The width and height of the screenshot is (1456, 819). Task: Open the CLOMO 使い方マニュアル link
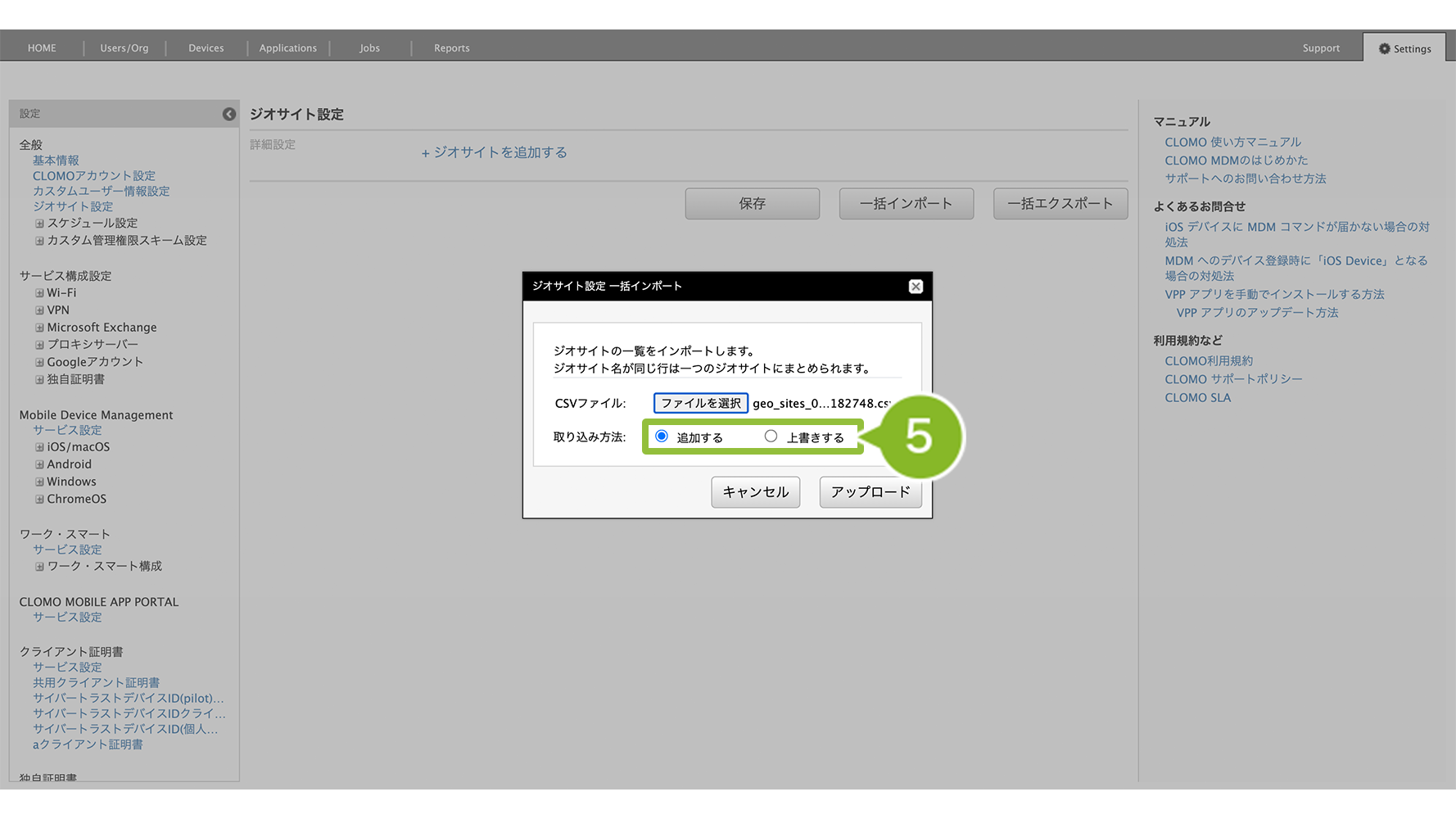pos(1232,143)
